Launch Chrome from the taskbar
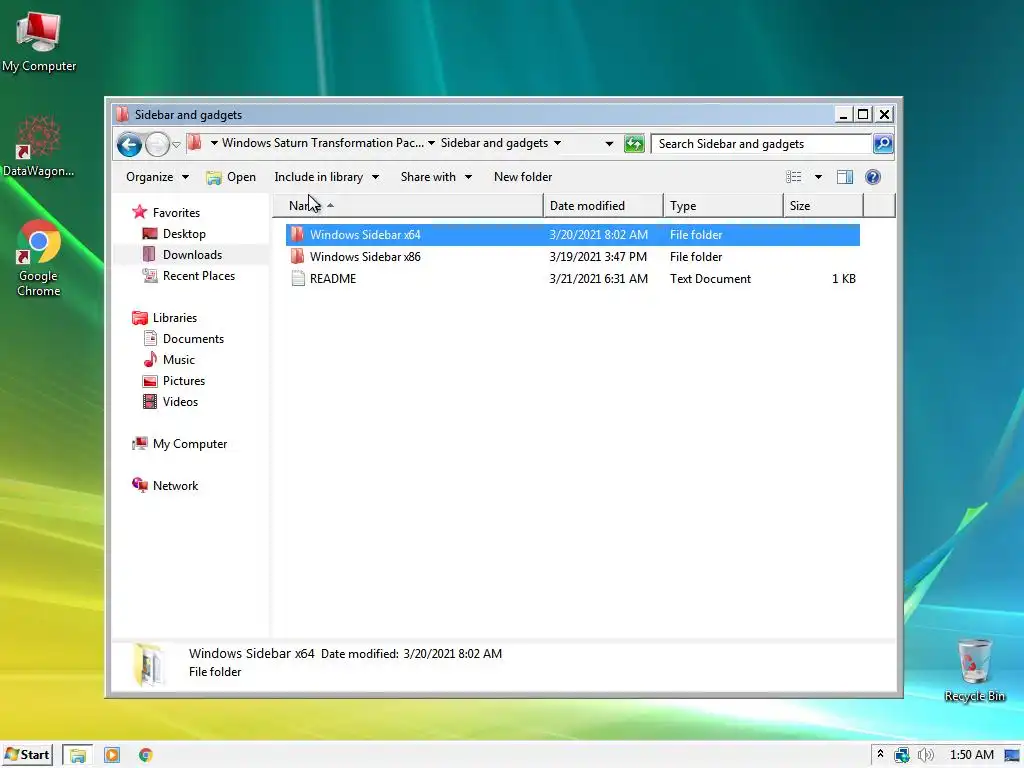Image resolution: width=1024 pixels, height=768 pixels. point(146,755)
